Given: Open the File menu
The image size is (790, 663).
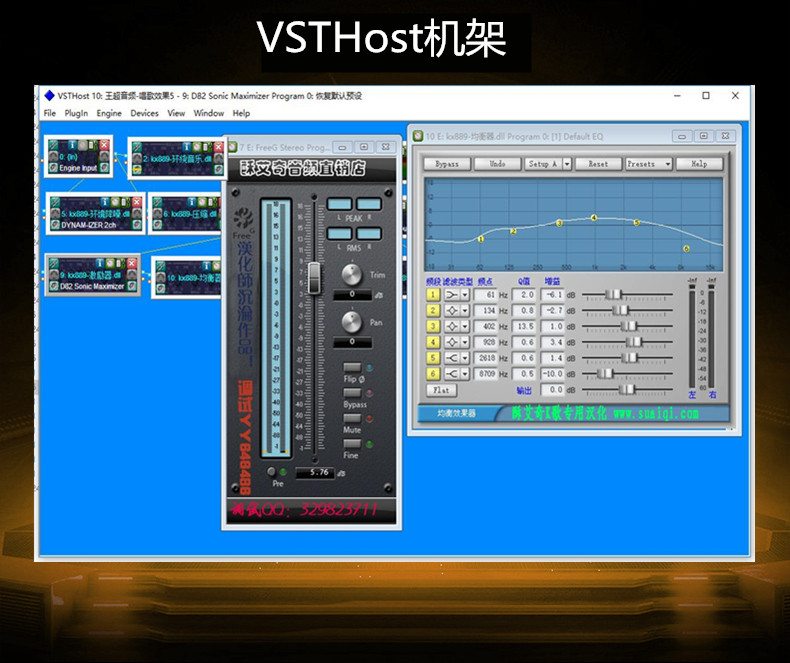Looking at the screenshot, I should [x=50, y=113].
